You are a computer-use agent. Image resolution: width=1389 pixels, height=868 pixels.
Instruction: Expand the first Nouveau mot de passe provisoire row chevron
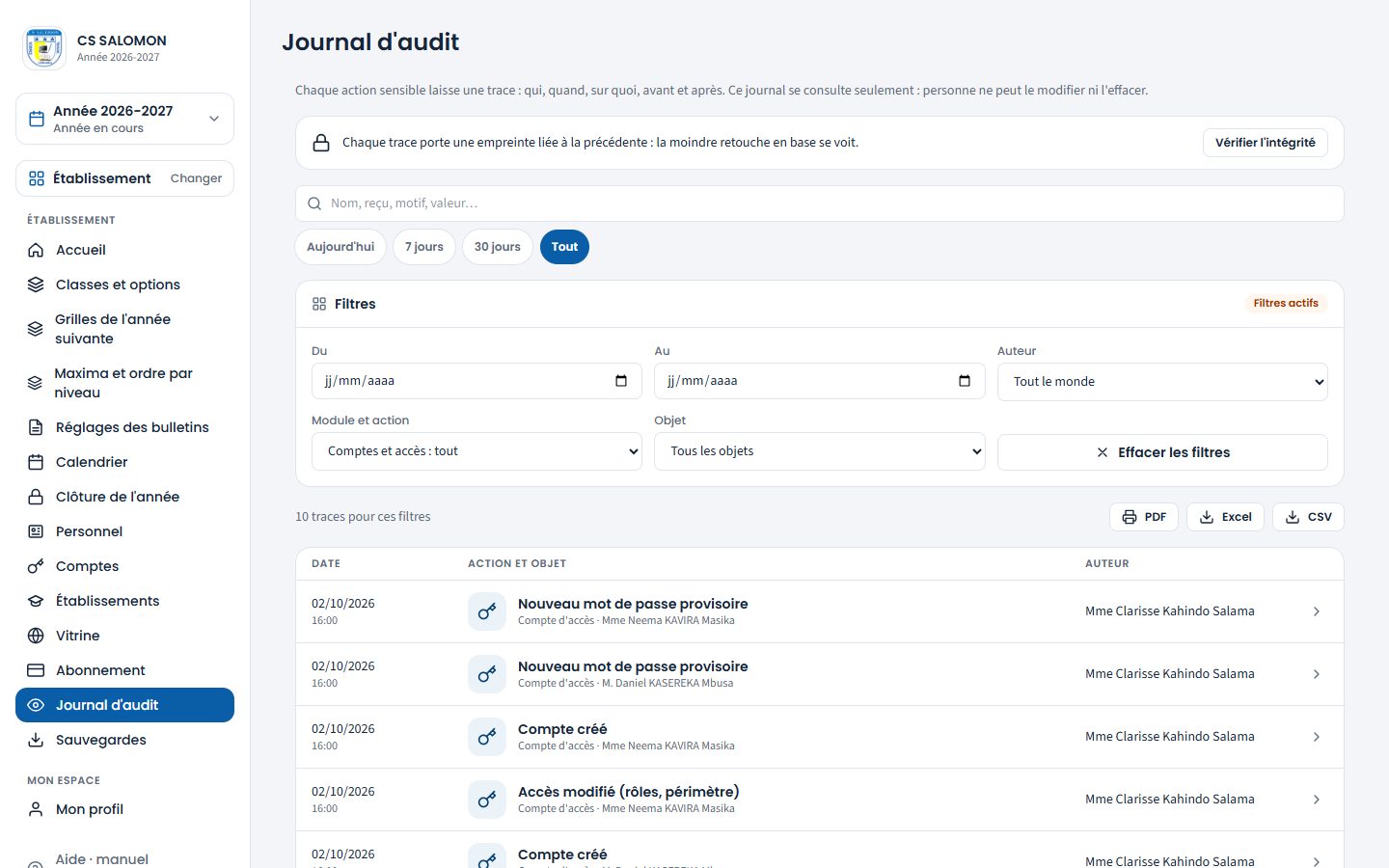[x=1317, y=611]
